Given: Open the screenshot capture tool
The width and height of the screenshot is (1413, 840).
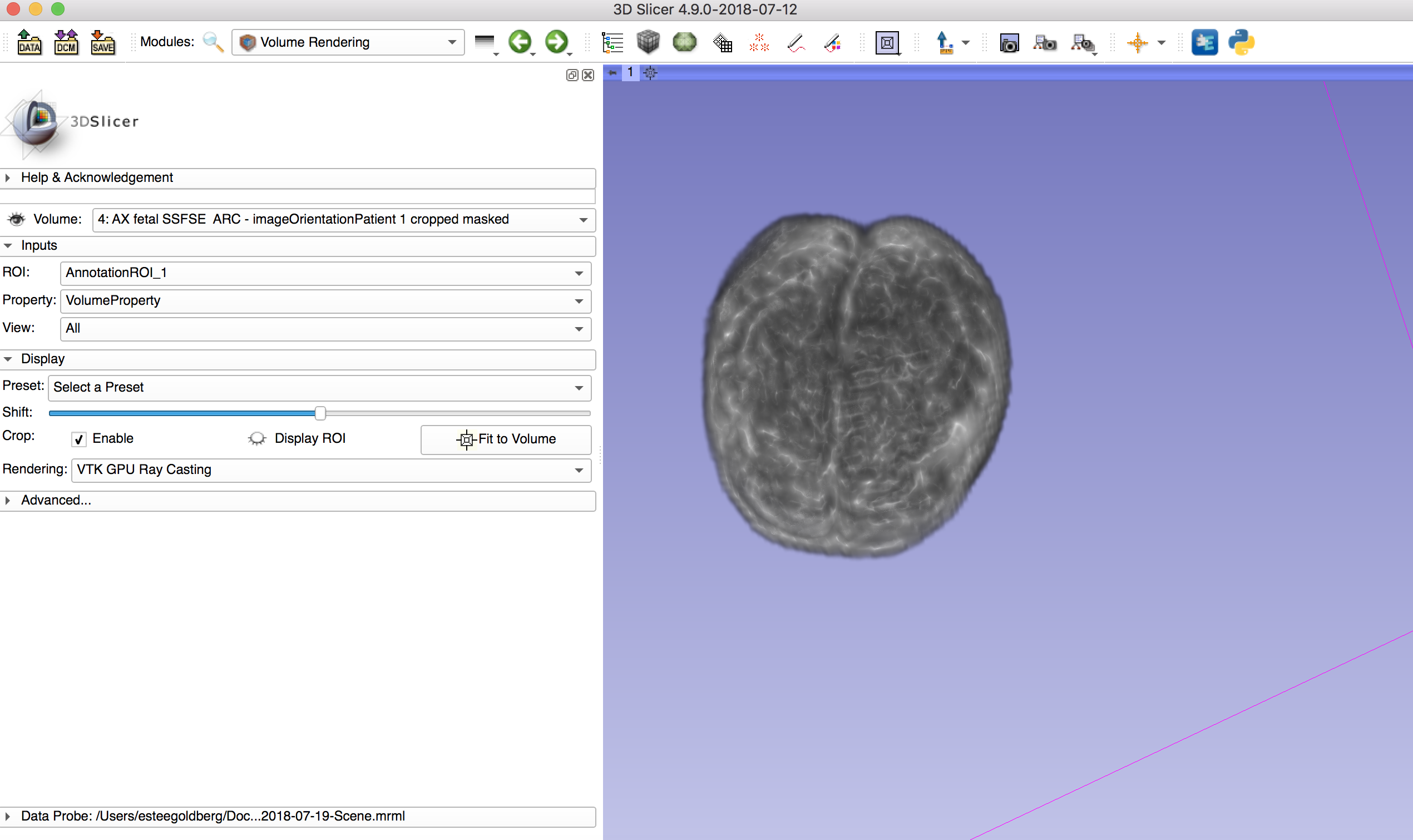Looking at the screenshot, I should [x=1010, y=42].
